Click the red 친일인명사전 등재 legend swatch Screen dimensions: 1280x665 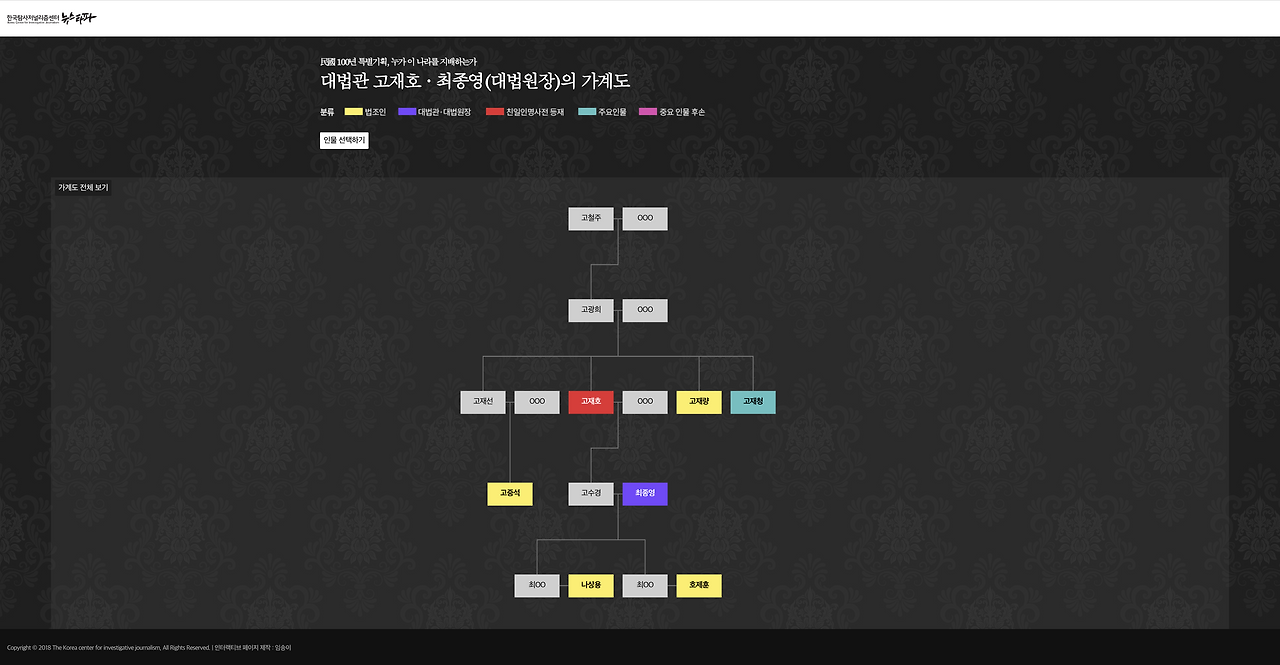click(x=495, y=112)
